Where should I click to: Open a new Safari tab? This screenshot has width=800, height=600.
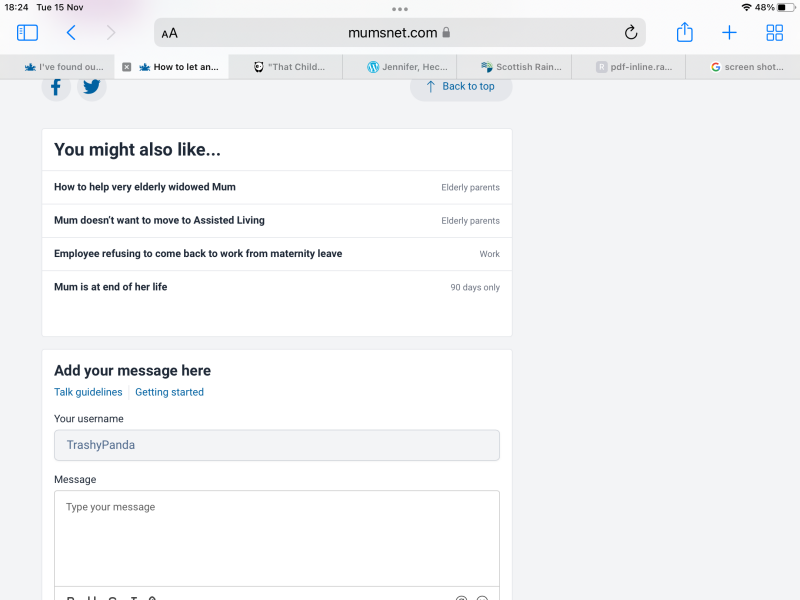click(x=729, y=32)
